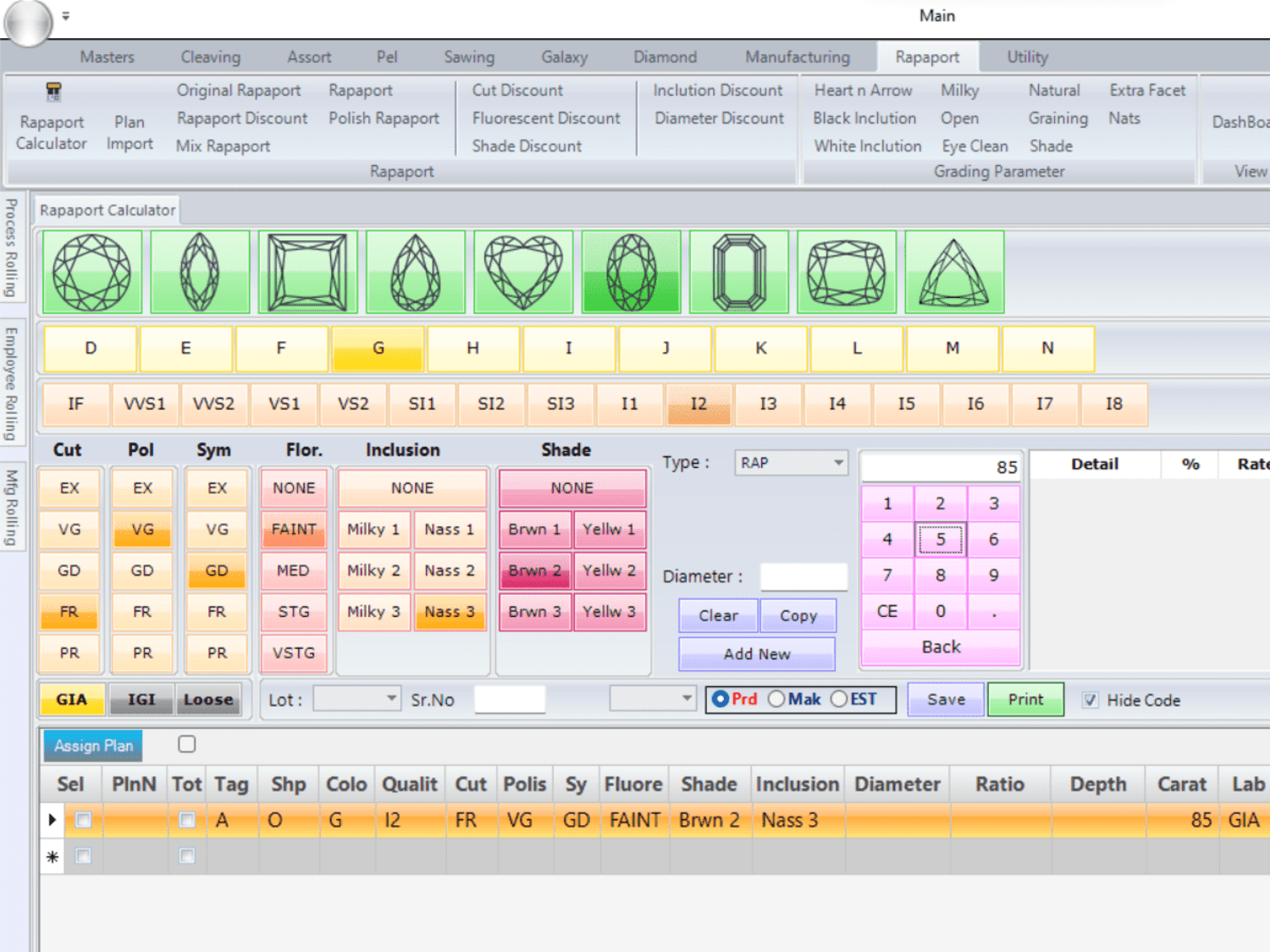
Task: Choose color grade D
Action: (x=91, y=349)
